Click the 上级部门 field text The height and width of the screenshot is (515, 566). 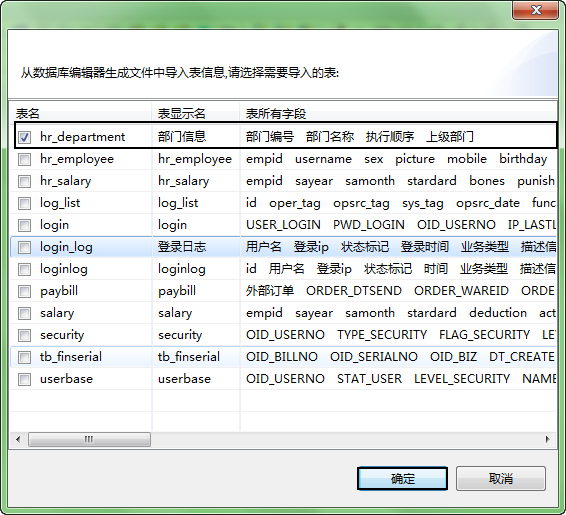(x=450, y=137)
